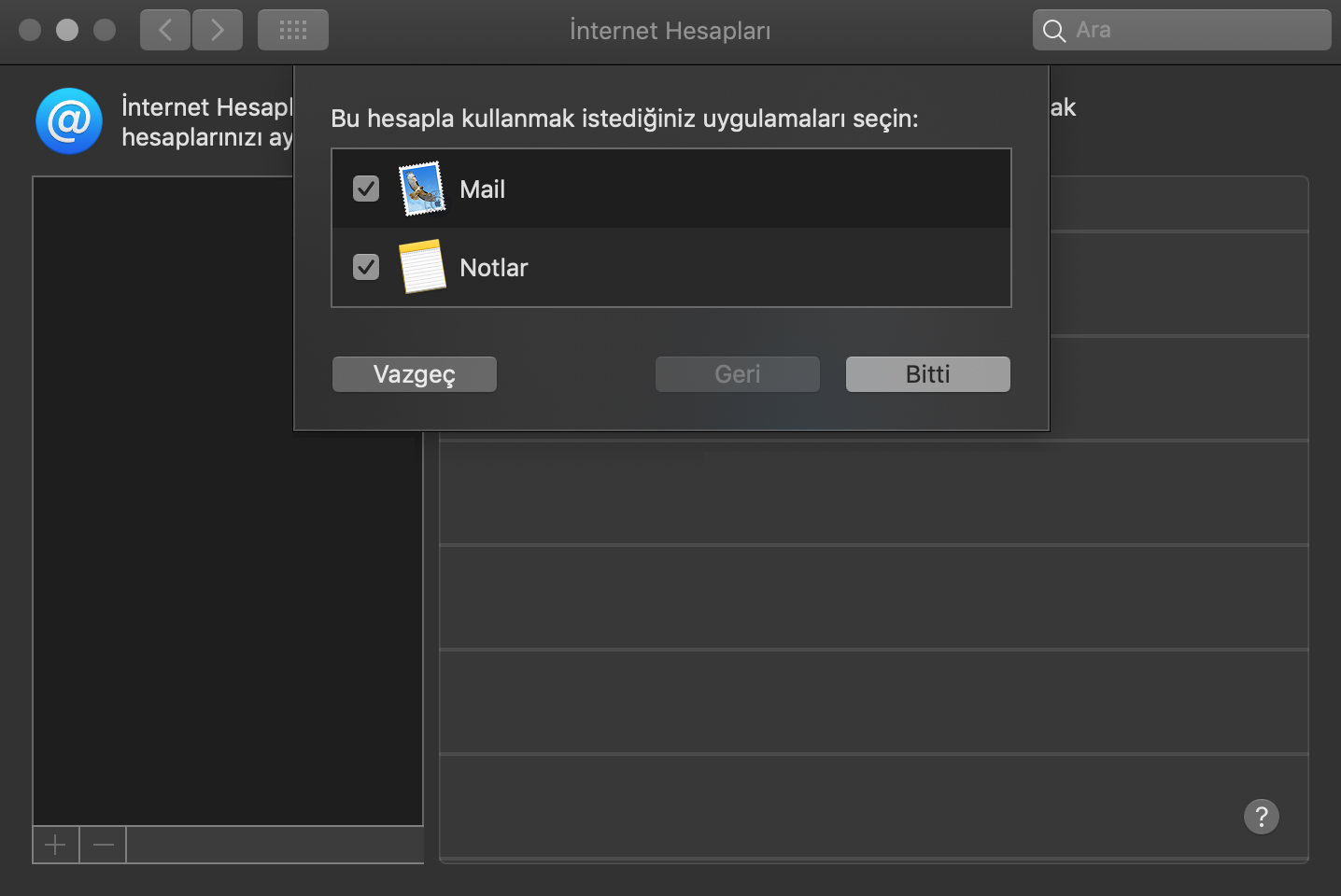
Task: Click the Mail row label text
Action: 482,189
